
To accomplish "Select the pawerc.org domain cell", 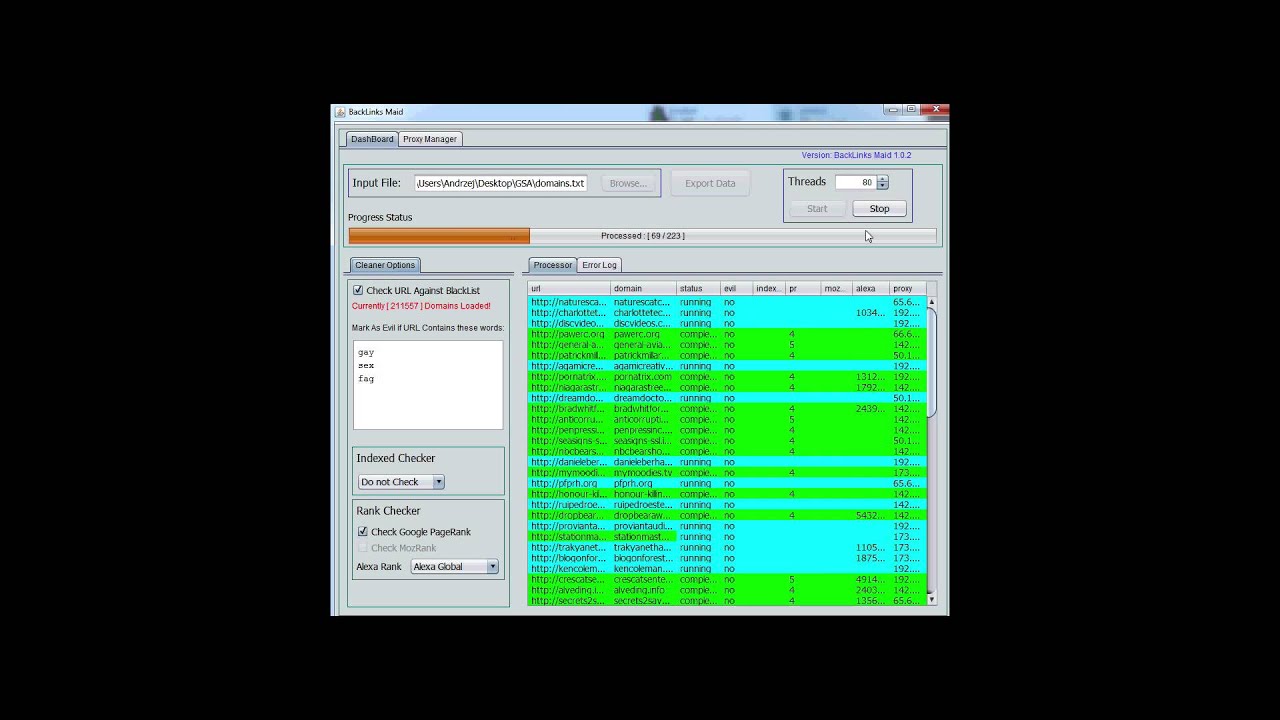I will pyautogui.click(x=643, y=334).
